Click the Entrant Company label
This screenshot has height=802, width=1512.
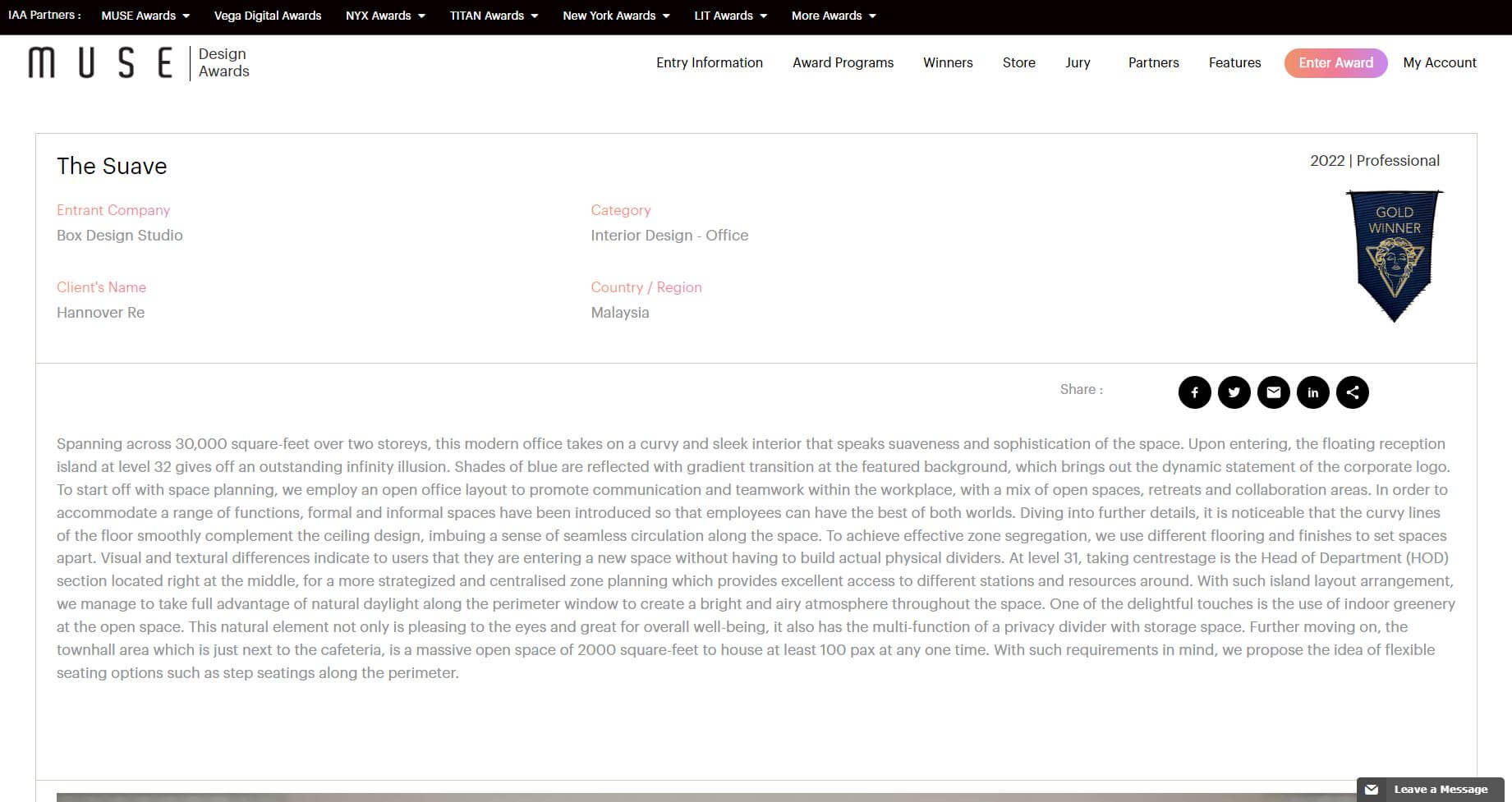point(113,210)
